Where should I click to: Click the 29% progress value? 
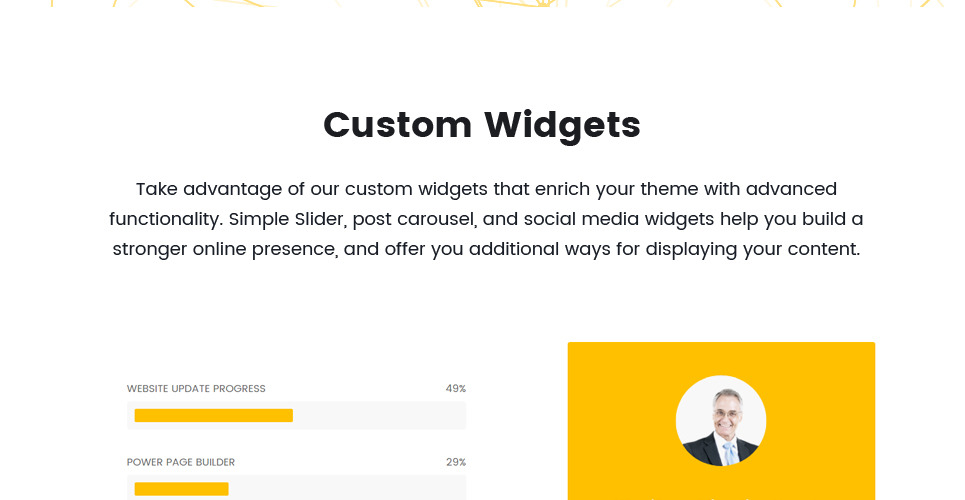click(456, 462)
